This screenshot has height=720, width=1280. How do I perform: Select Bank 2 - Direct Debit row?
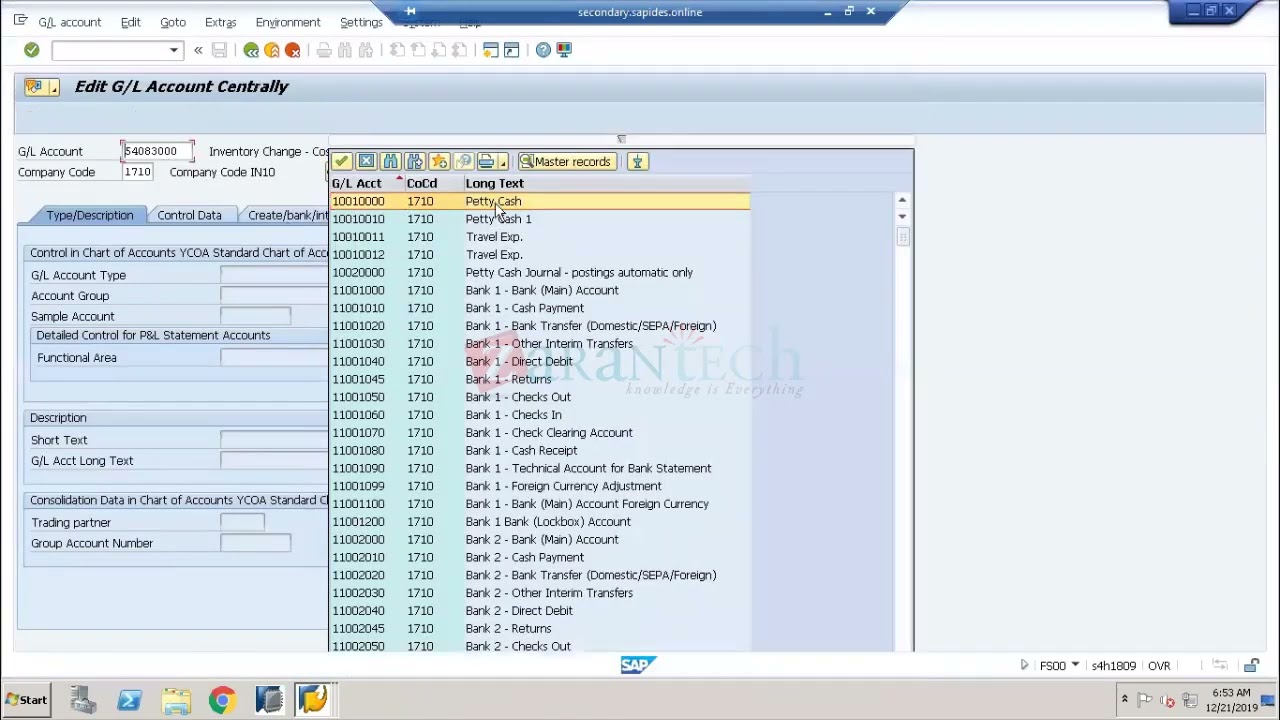540,611
